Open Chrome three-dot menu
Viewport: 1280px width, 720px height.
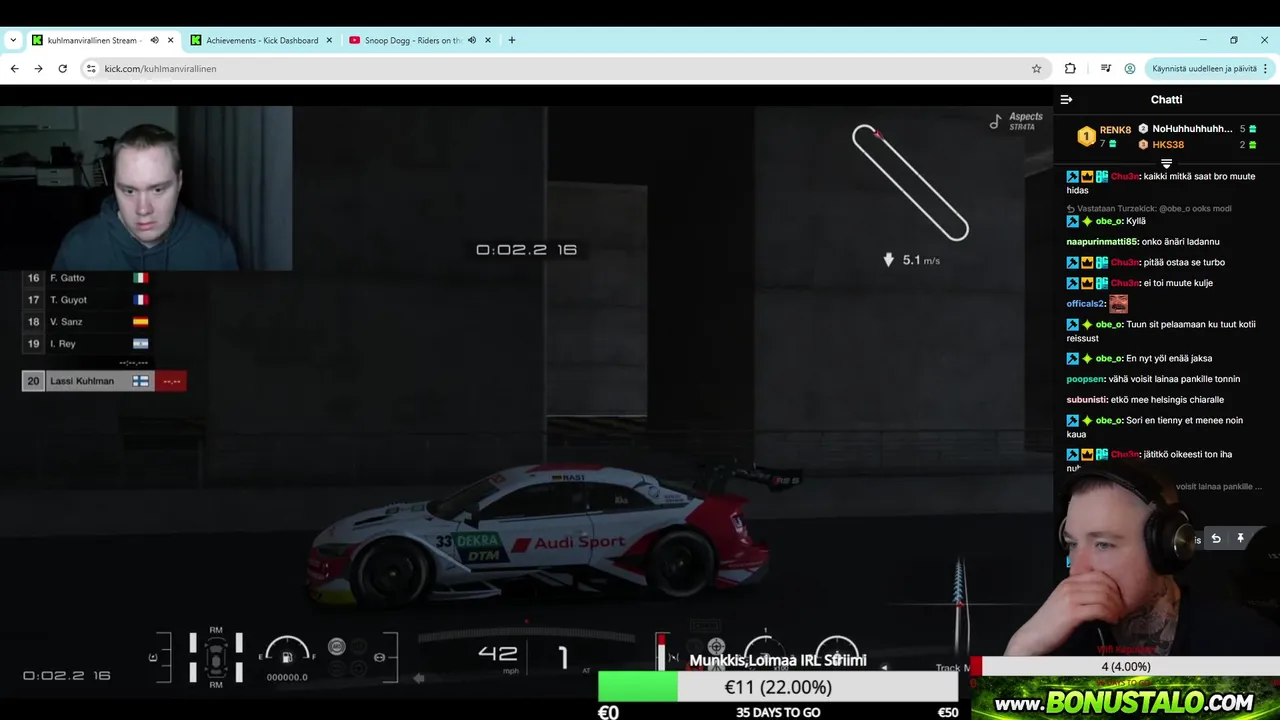(1265, 68)
